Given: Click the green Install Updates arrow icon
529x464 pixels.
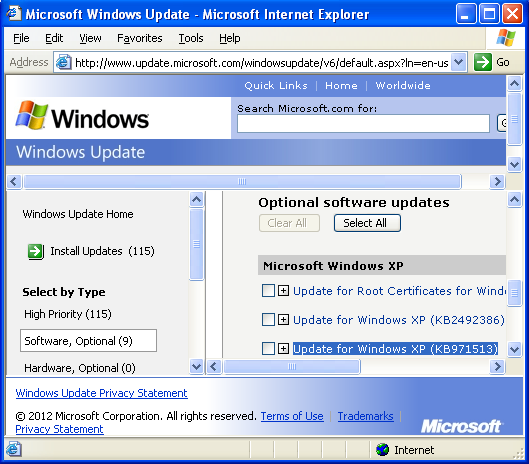Looking at the screenshot, I should [36, 252].
